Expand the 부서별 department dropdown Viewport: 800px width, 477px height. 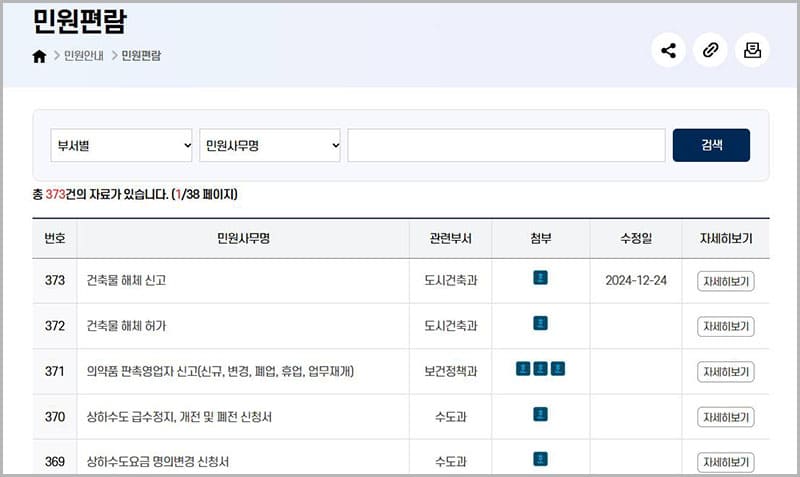121,145
